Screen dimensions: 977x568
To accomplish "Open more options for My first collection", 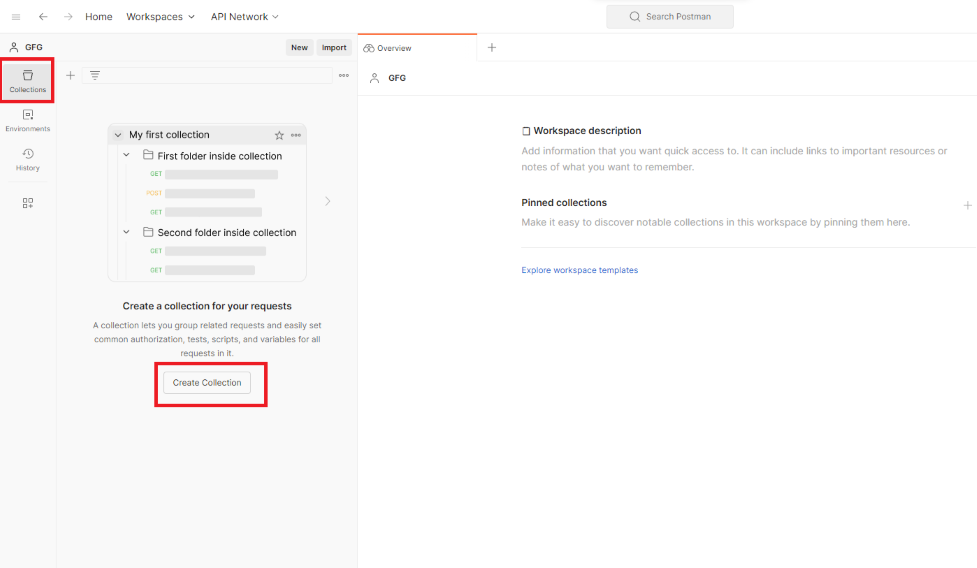I will click(x=296, y=135).
